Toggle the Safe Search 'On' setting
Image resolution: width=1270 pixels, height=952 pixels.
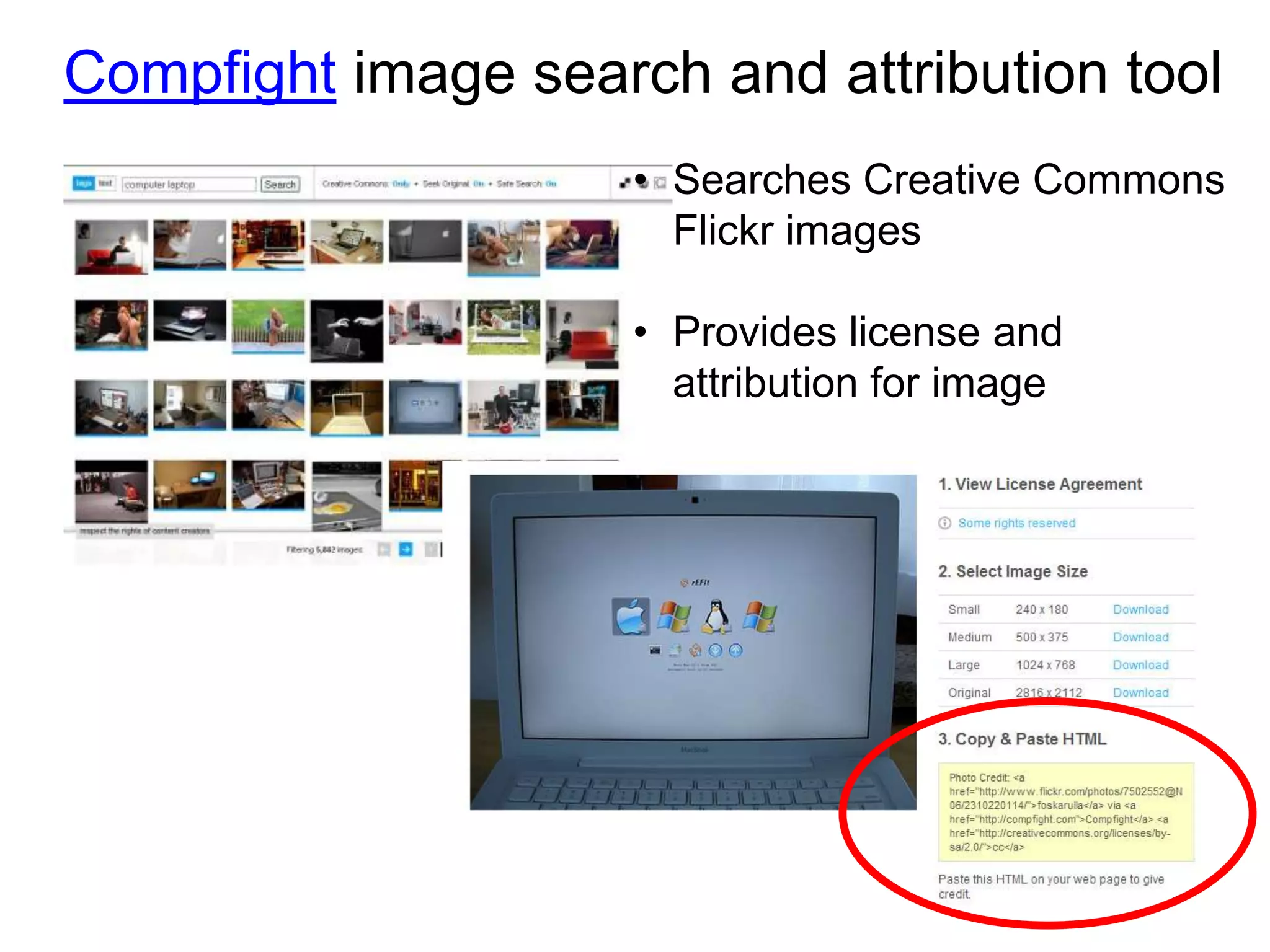pyautogui.click(x=551, y=183)
